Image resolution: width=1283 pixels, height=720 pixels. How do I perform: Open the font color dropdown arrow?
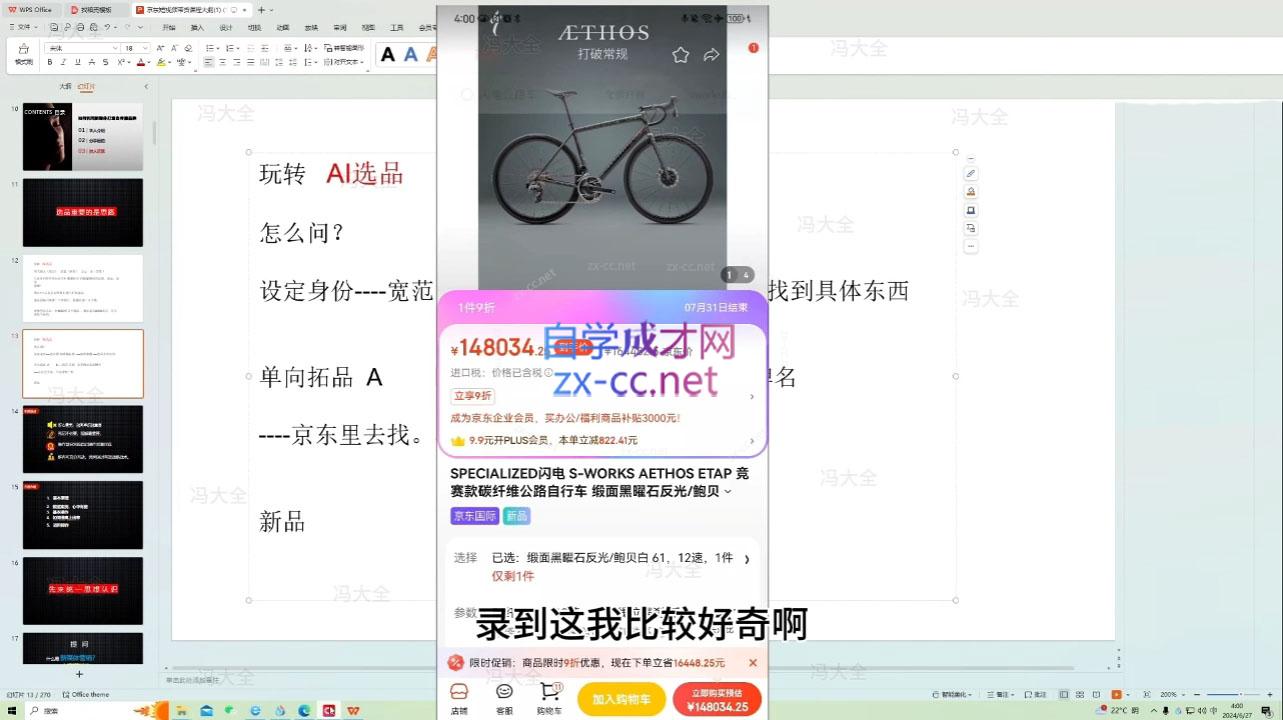click(149, 62)
